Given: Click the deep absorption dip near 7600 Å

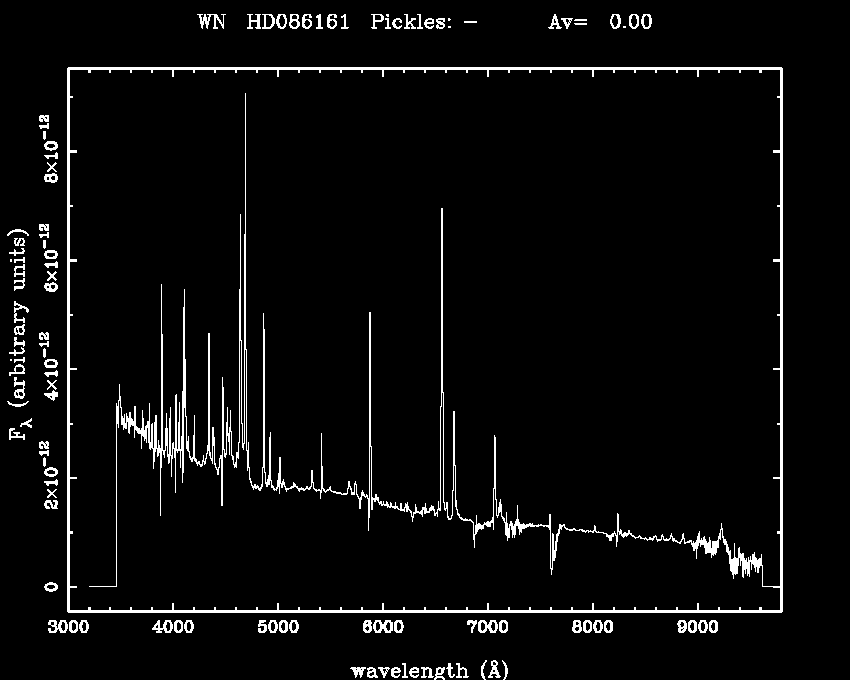Looking at the screenshot, I should click(x=552, y=571).
